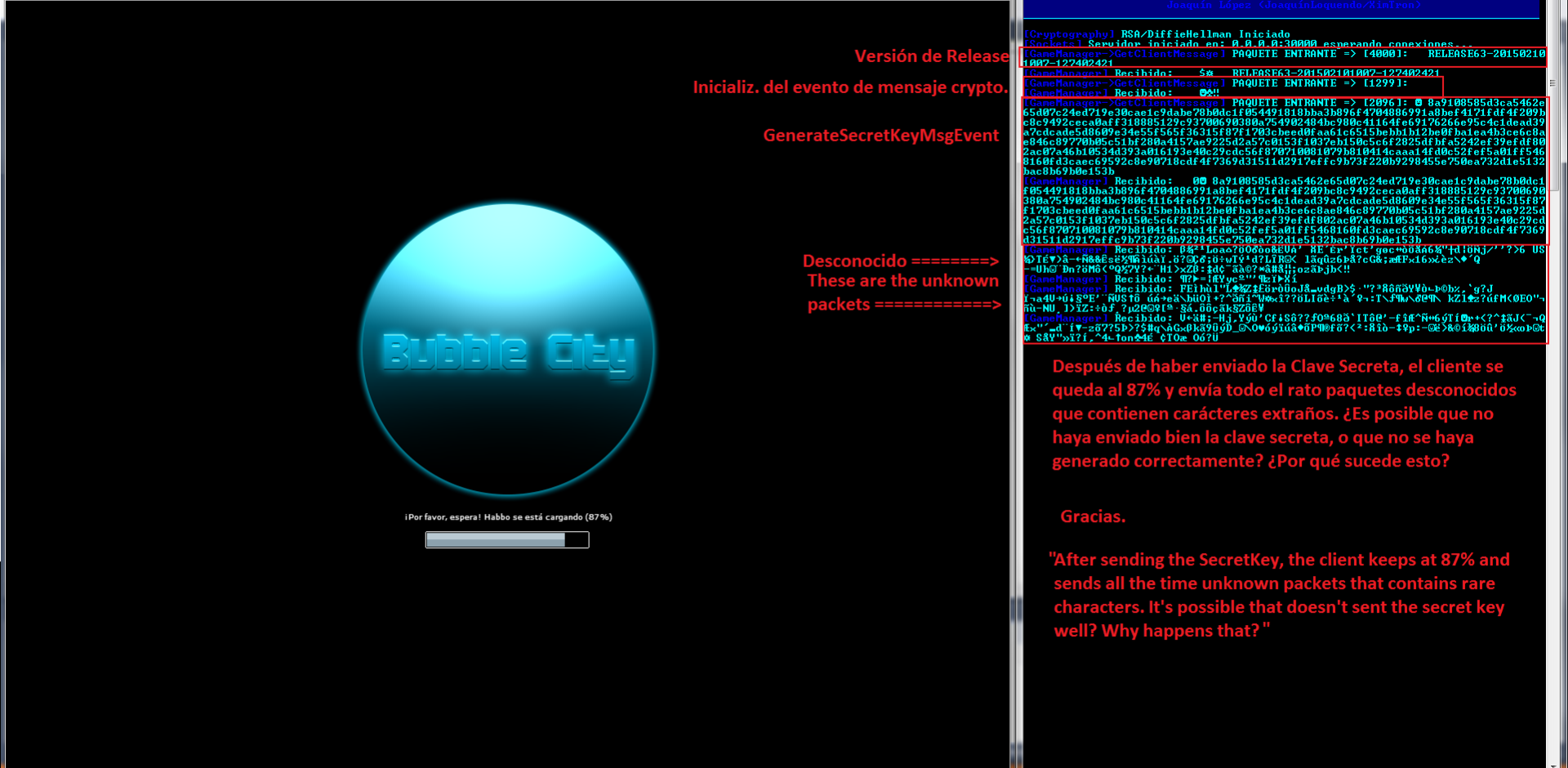The height and width of the screenshot is (768, 1568).
Task: Select the '¡Por favor, espera! Habbo se está cargando' text
Action: coord(508,517)
